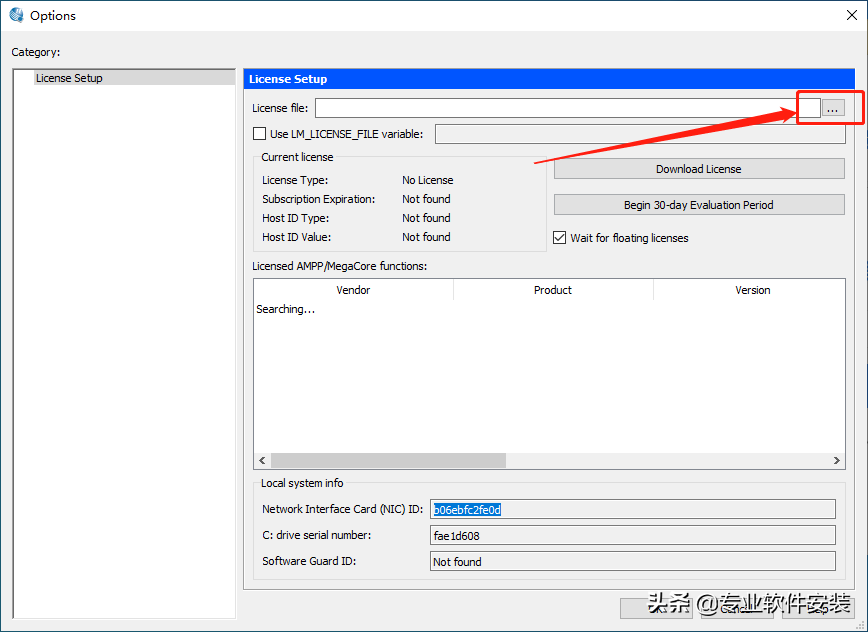Click the horizontal scrollbar thumb
This screenshot has height=632, width=868.
point(388,460)
